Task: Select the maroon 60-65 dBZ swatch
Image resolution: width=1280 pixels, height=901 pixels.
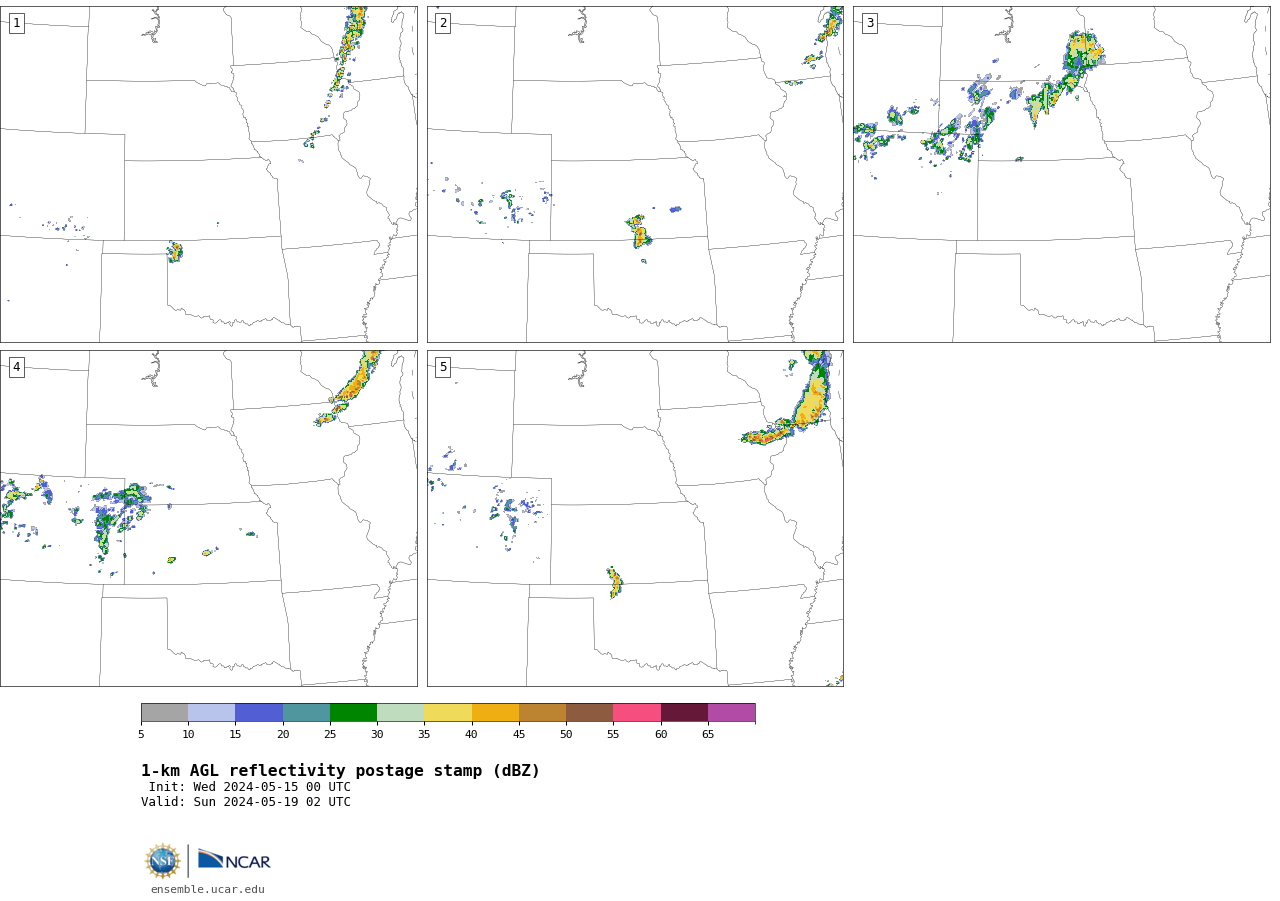Action: click(x=684, y=712)
